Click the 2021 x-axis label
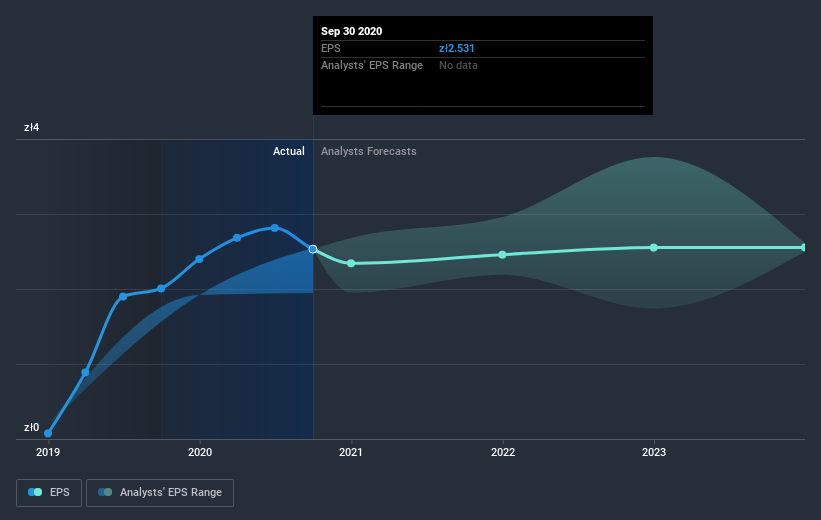Image resolution: width=821 pixels, height=520 pixels. [351, 452]
